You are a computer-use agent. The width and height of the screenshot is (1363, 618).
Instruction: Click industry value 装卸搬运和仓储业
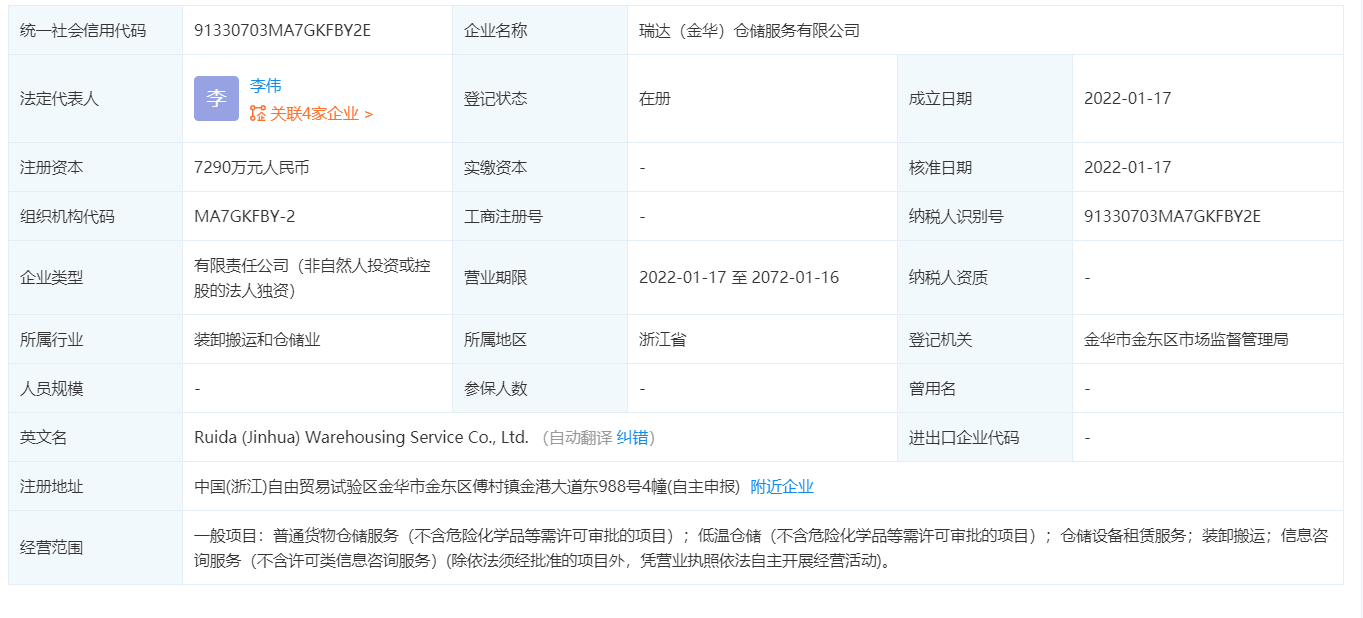point(257,339)
